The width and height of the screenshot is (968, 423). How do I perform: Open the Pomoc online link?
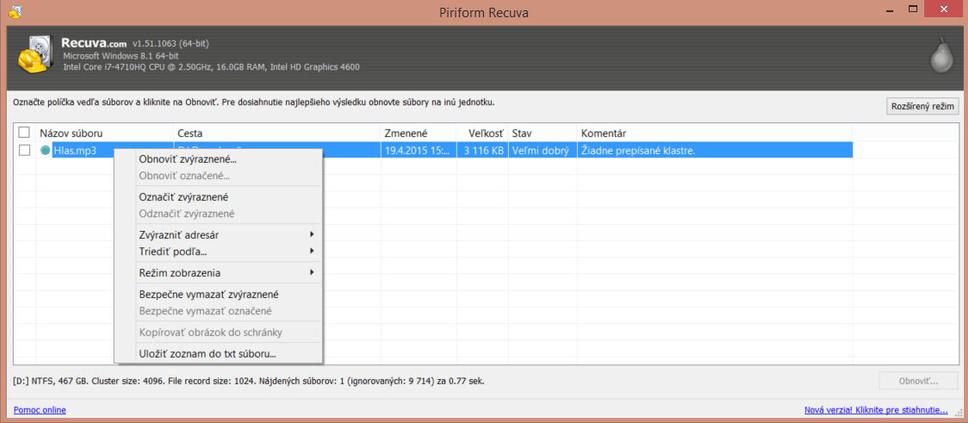(x=40, y=410)
